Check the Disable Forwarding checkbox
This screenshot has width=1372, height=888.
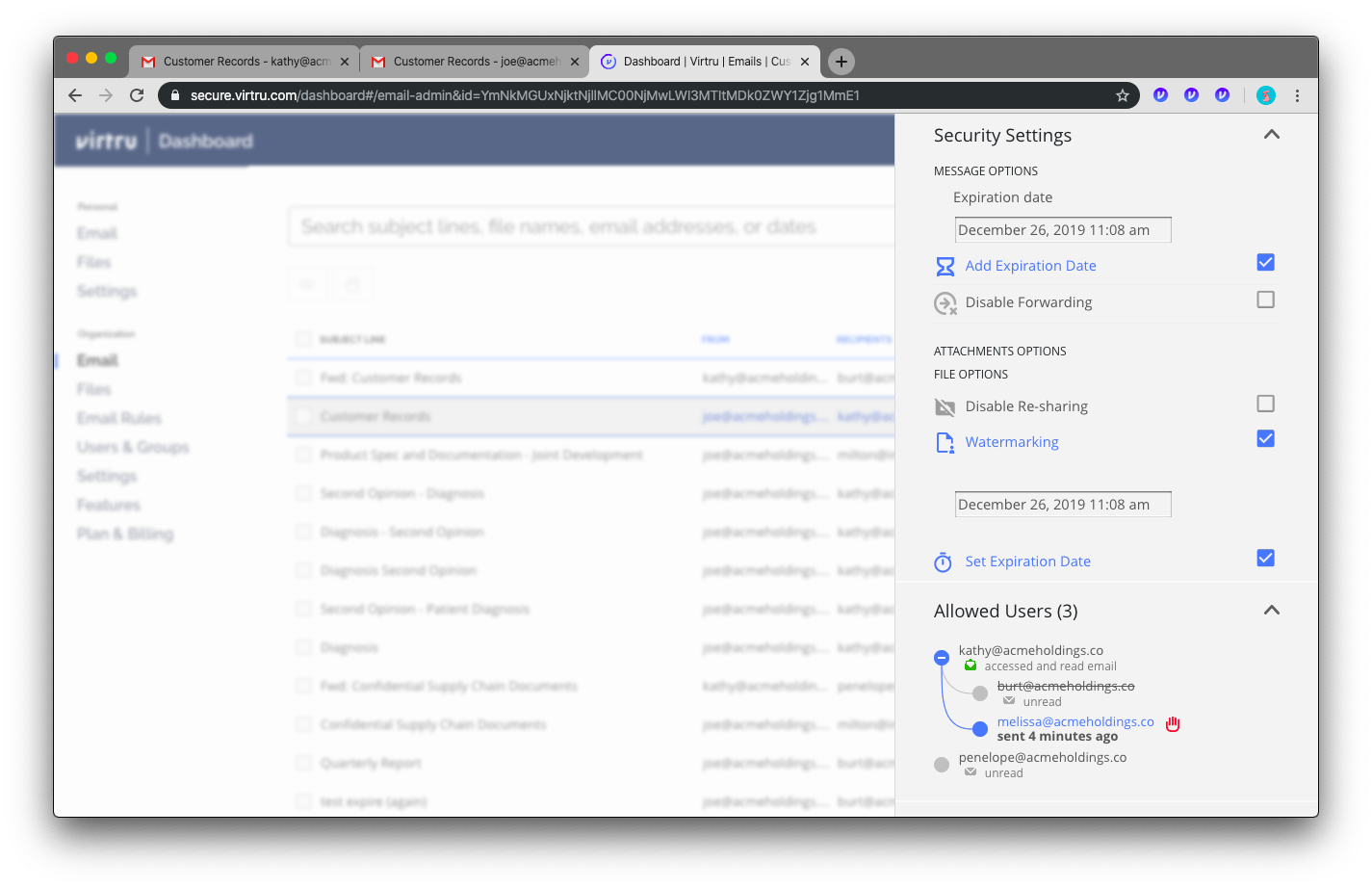[x=1266, y=300]
